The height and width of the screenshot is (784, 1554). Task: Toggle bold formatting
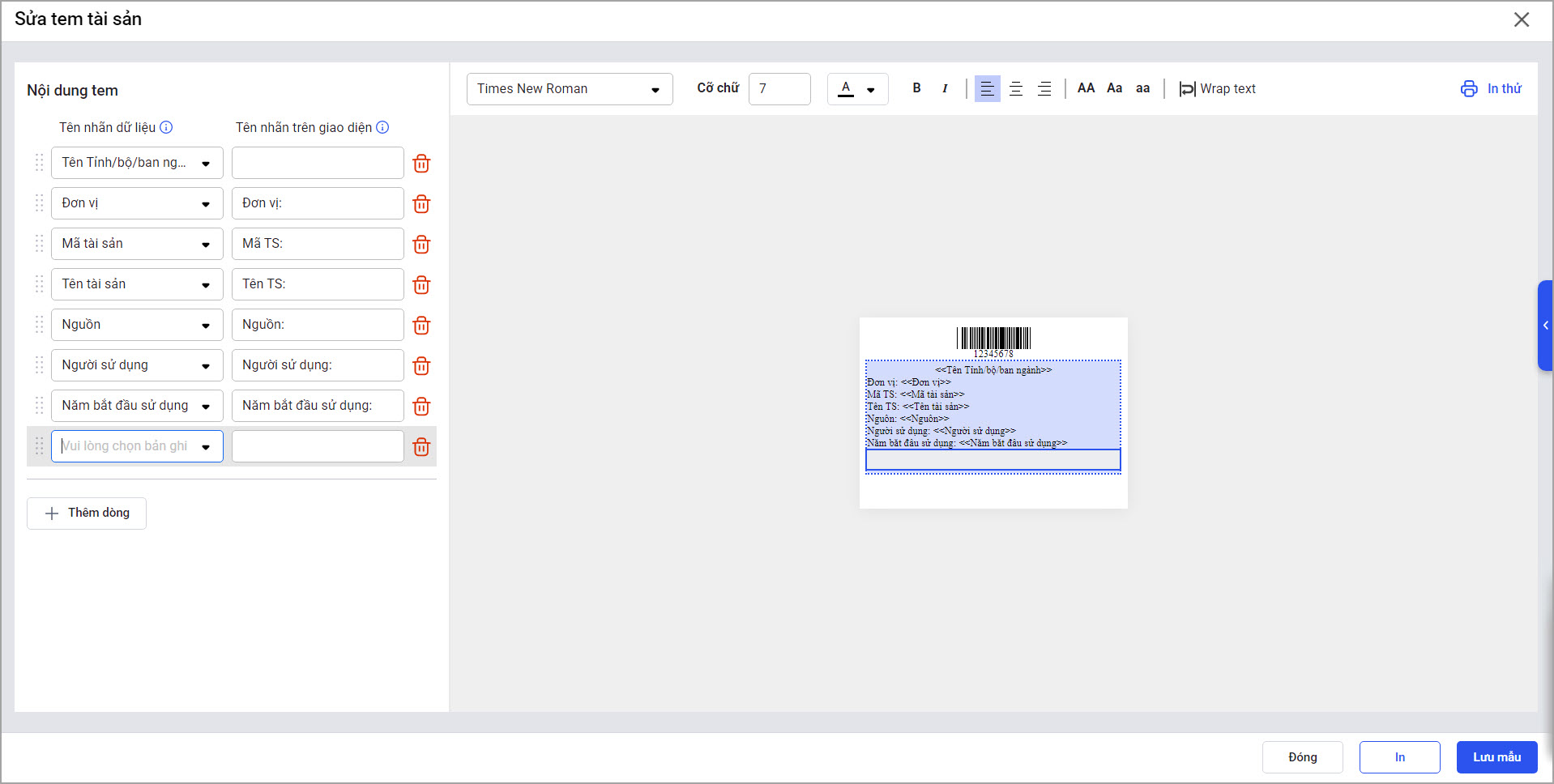tap(916, 88)
